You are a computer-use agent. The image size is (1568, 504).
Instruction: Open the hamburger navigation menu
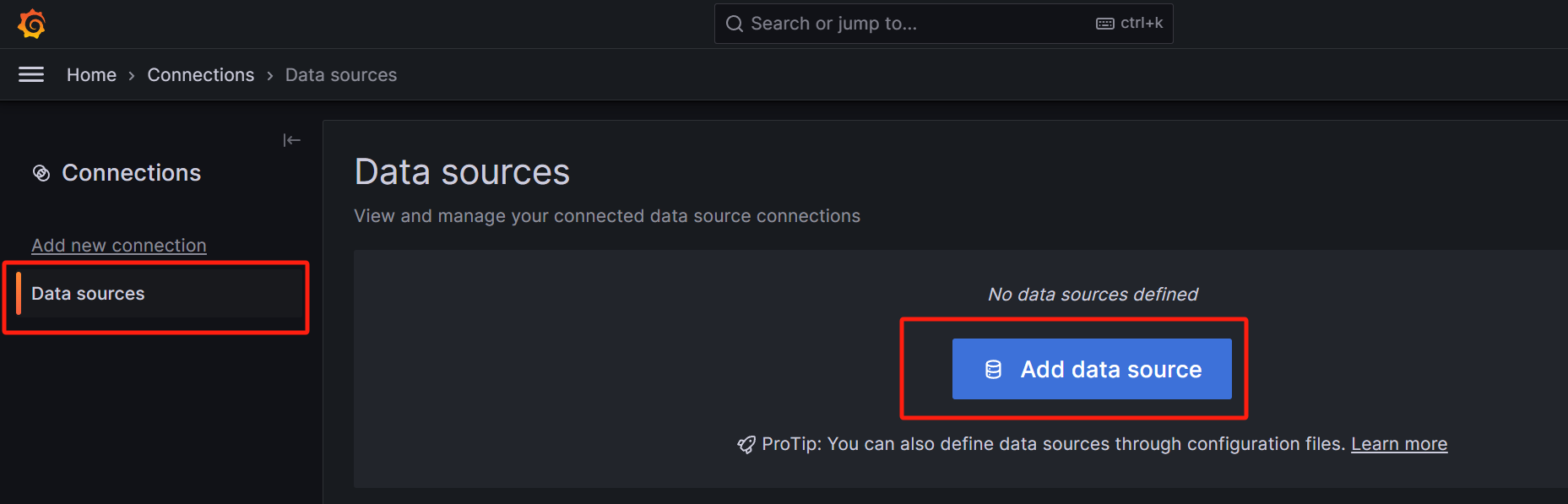point(31,75)
